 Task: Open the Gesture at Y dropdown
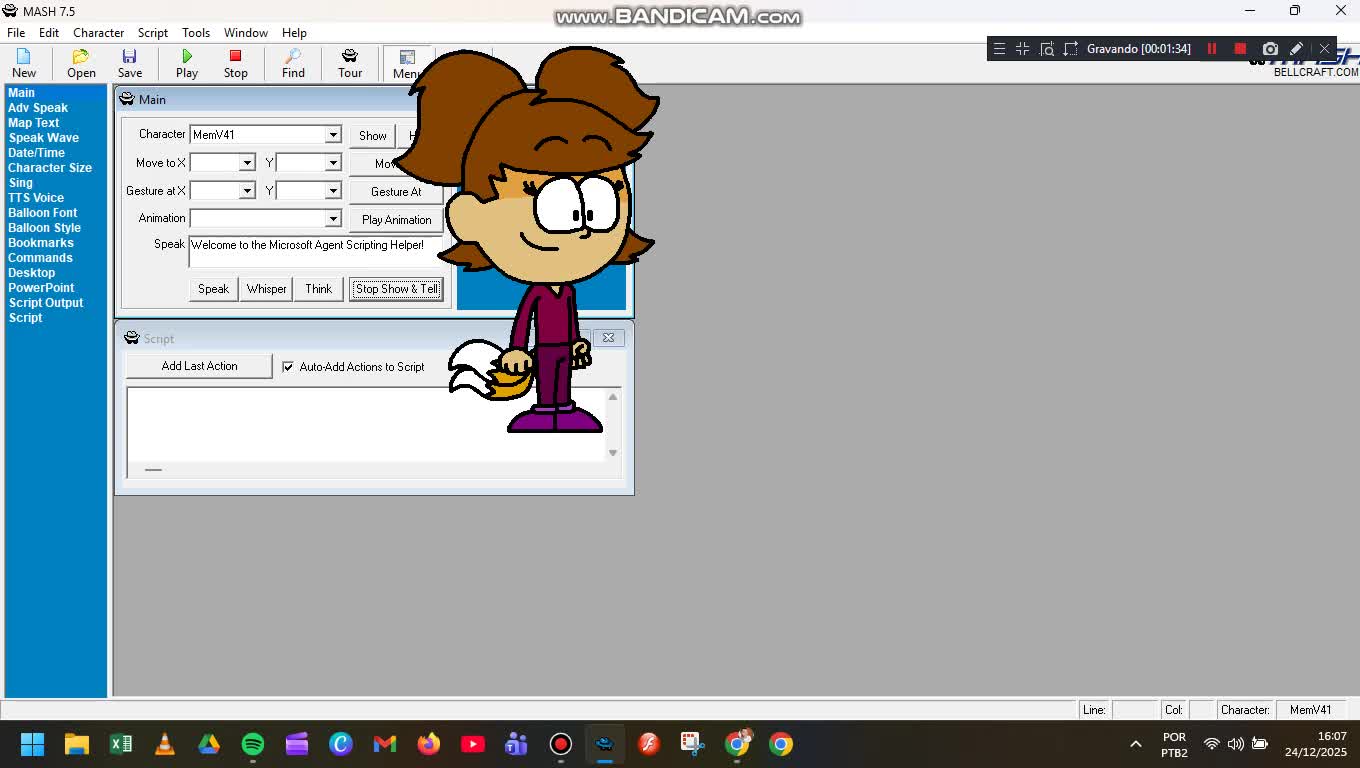[333, 190]
